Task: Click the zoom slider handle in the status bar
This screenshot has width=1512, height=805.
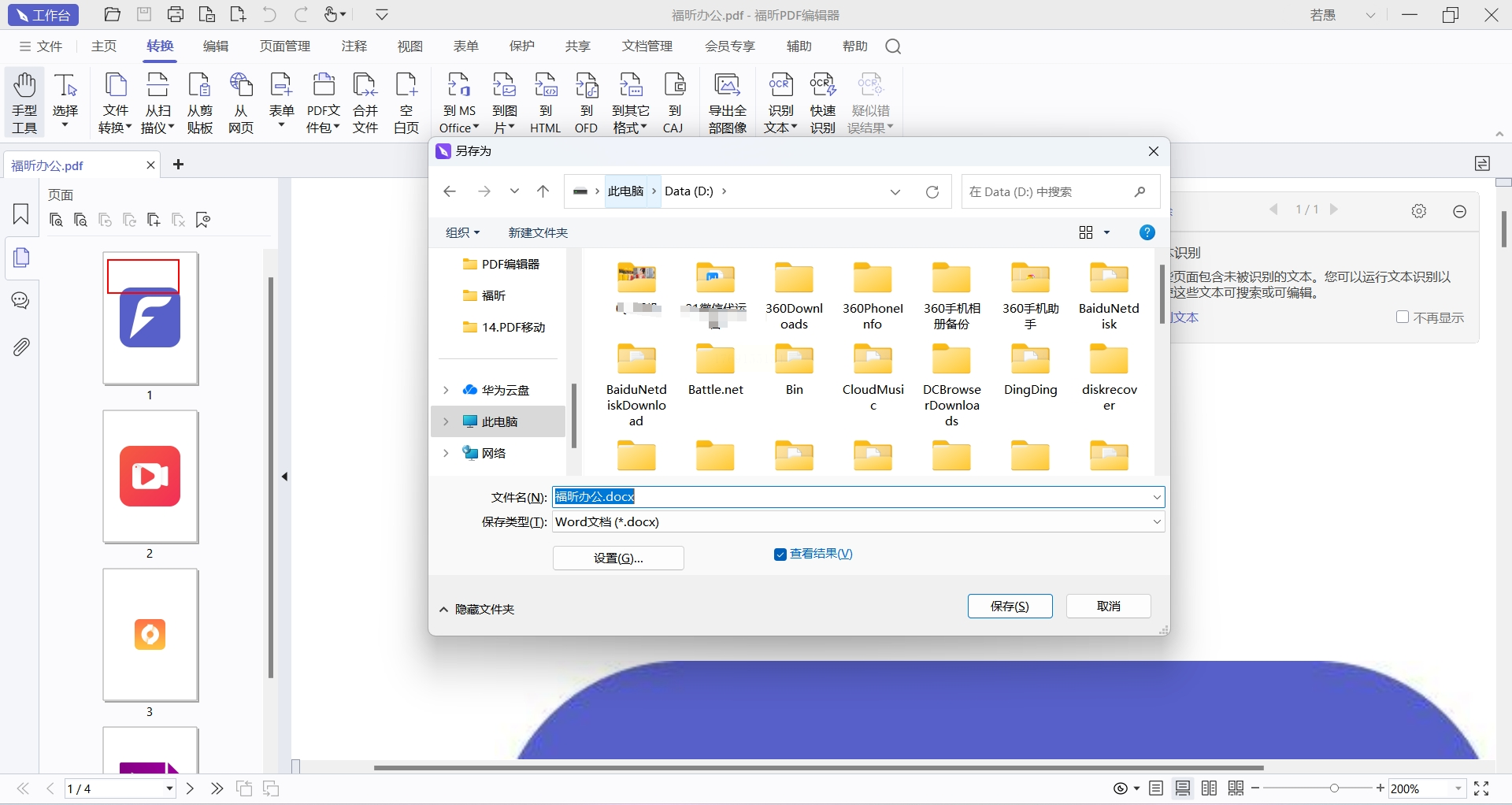Action: click(1334, 788)
